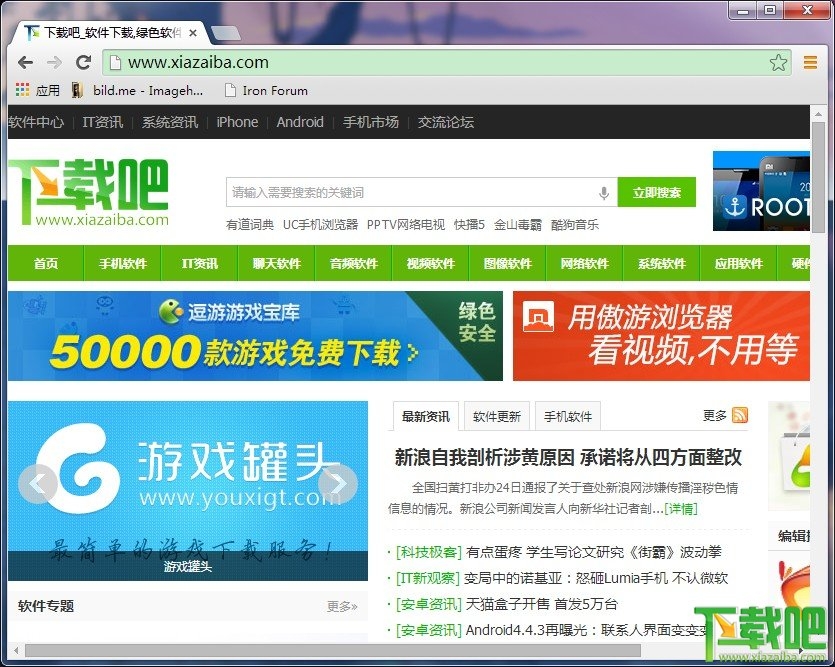835x667 pixels.
Task: Open iPhone in the top black bar
Action: point(237,122)
